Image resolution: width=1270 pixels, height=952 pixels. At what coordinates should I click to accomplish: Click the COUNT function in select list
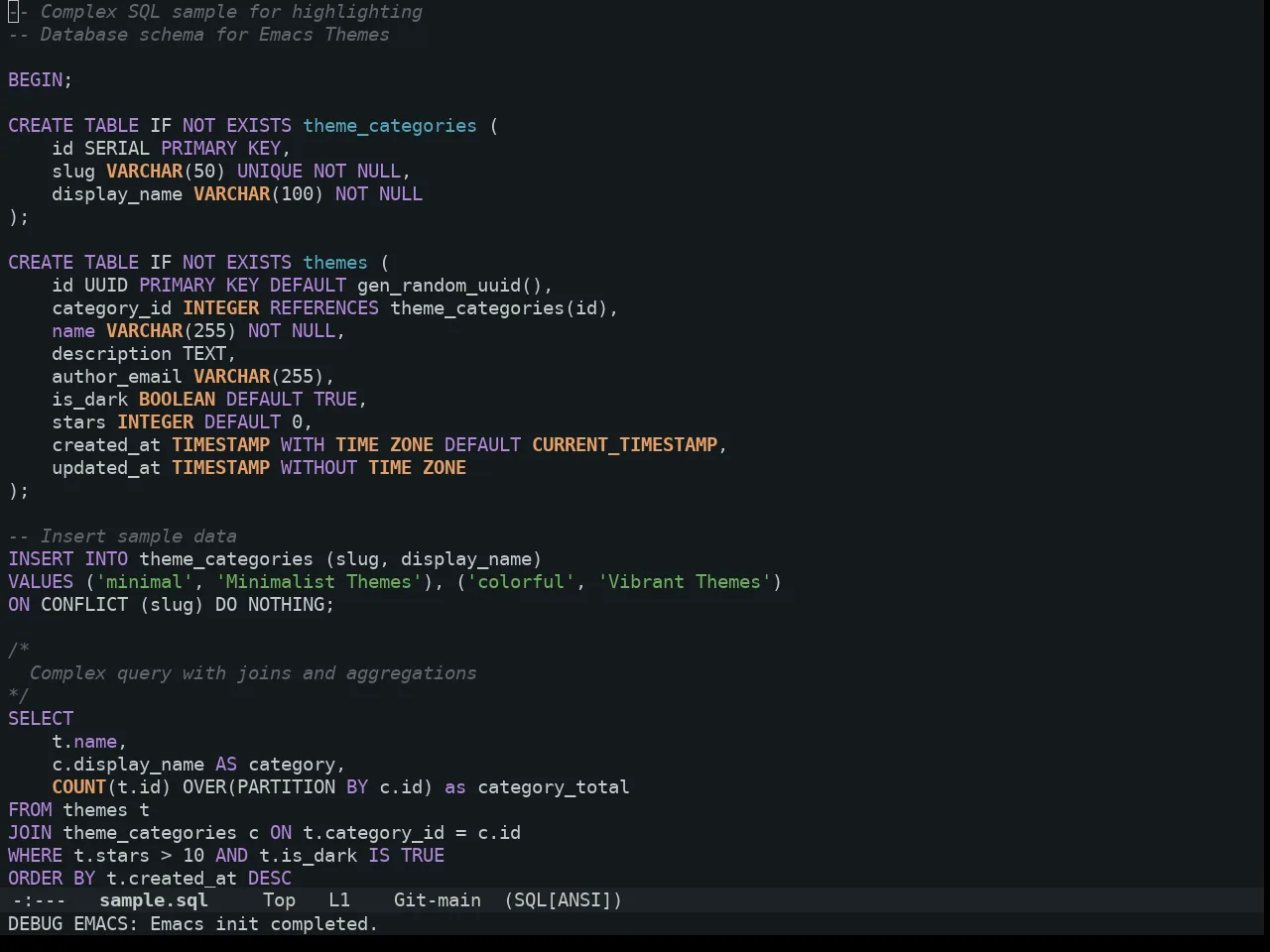[79, 787]
